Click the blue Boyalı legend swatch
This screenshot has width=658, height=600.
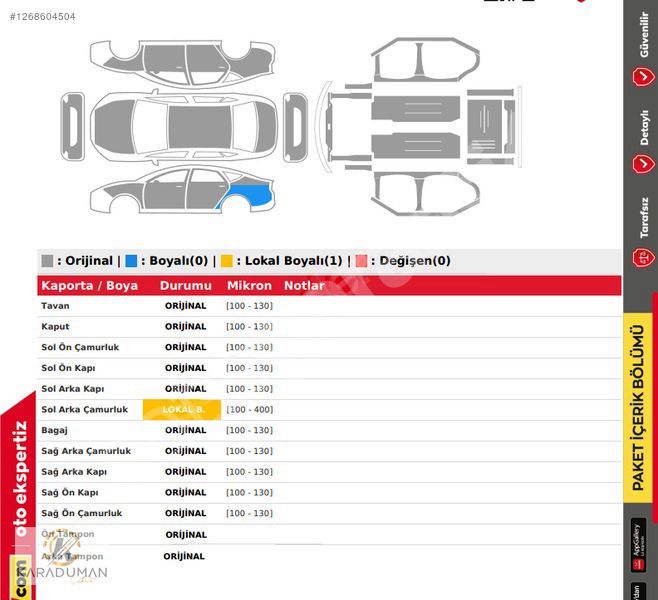point(132,261)
